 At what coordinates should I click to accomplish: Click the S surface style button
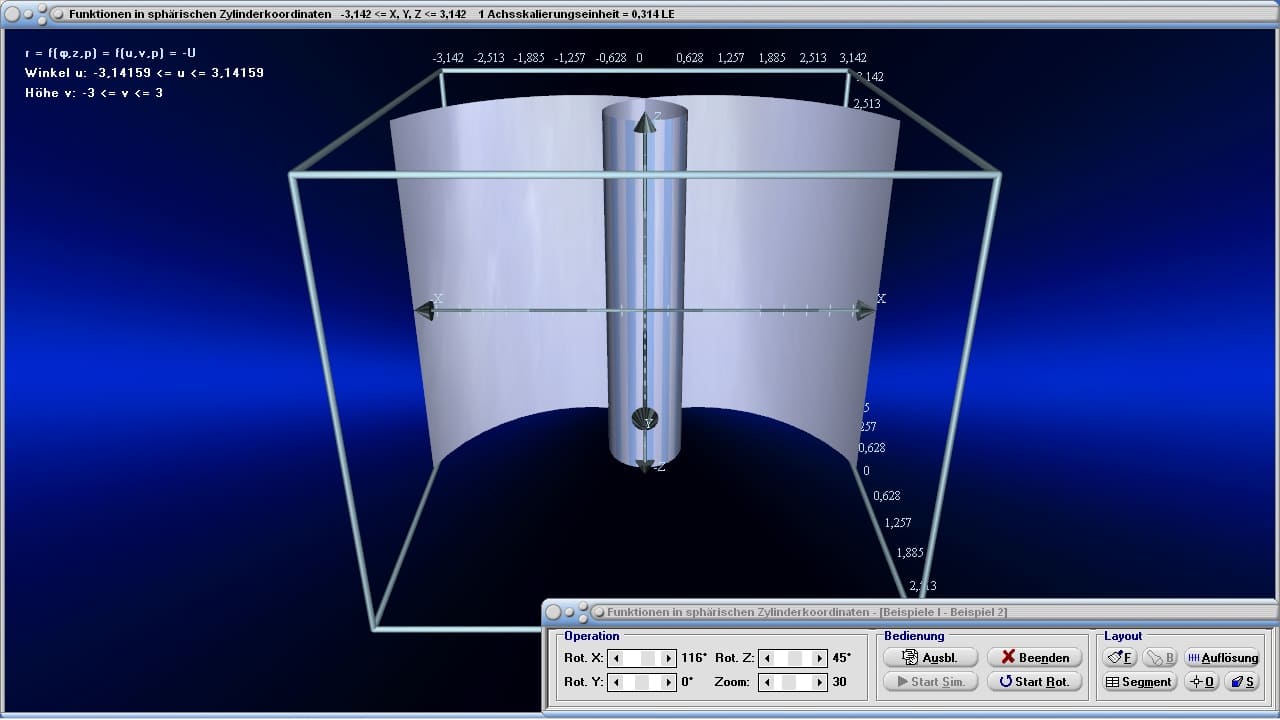click(x=1242, y=681)
